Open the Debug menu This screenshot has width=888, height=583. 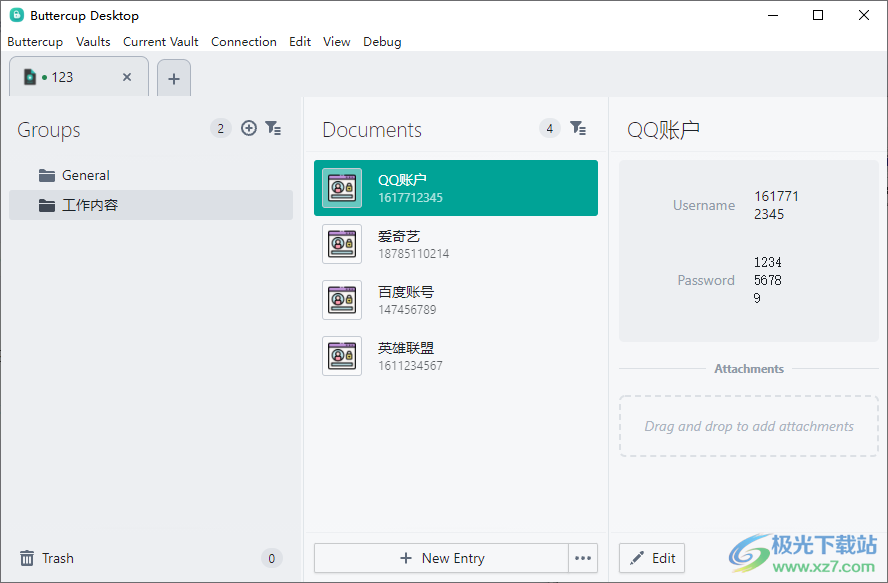pos(382,42)
